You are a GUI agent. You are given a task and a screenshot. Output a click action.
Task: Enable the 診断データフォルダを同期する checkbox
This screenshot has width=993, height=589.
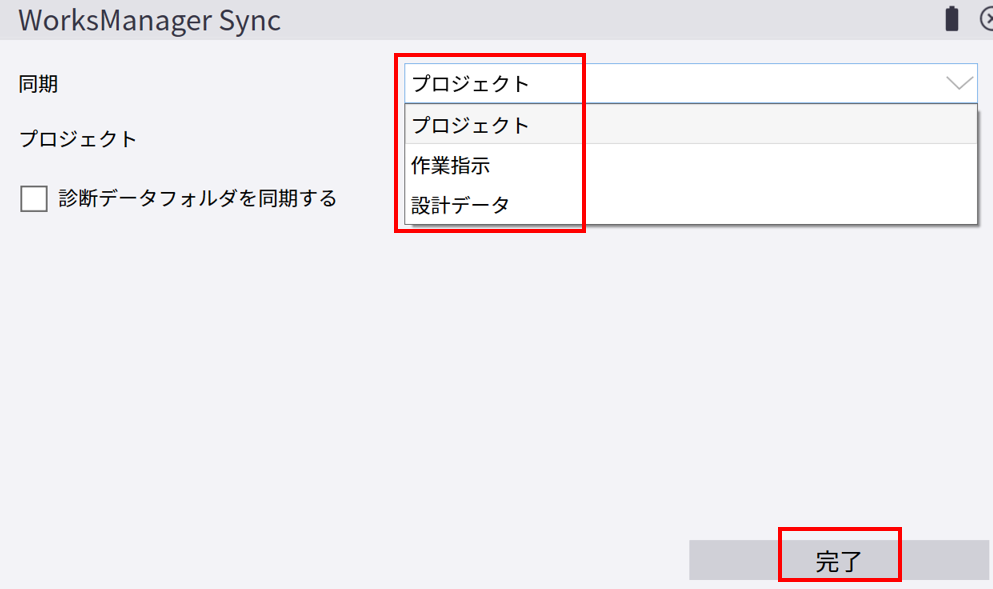[34, 199]
